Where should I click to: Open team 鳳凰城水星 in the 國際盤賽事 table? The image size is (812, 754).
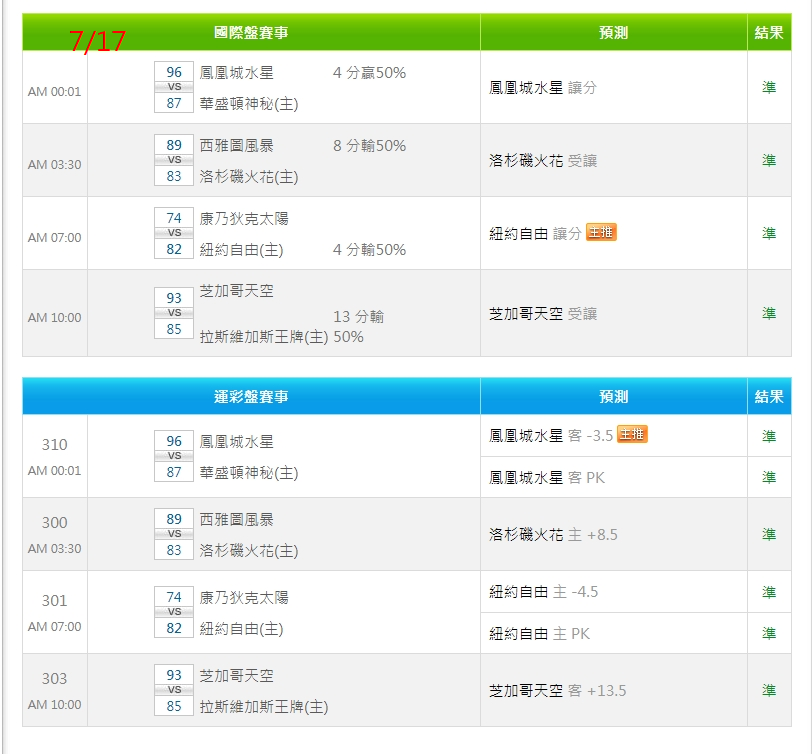point(236,72)
